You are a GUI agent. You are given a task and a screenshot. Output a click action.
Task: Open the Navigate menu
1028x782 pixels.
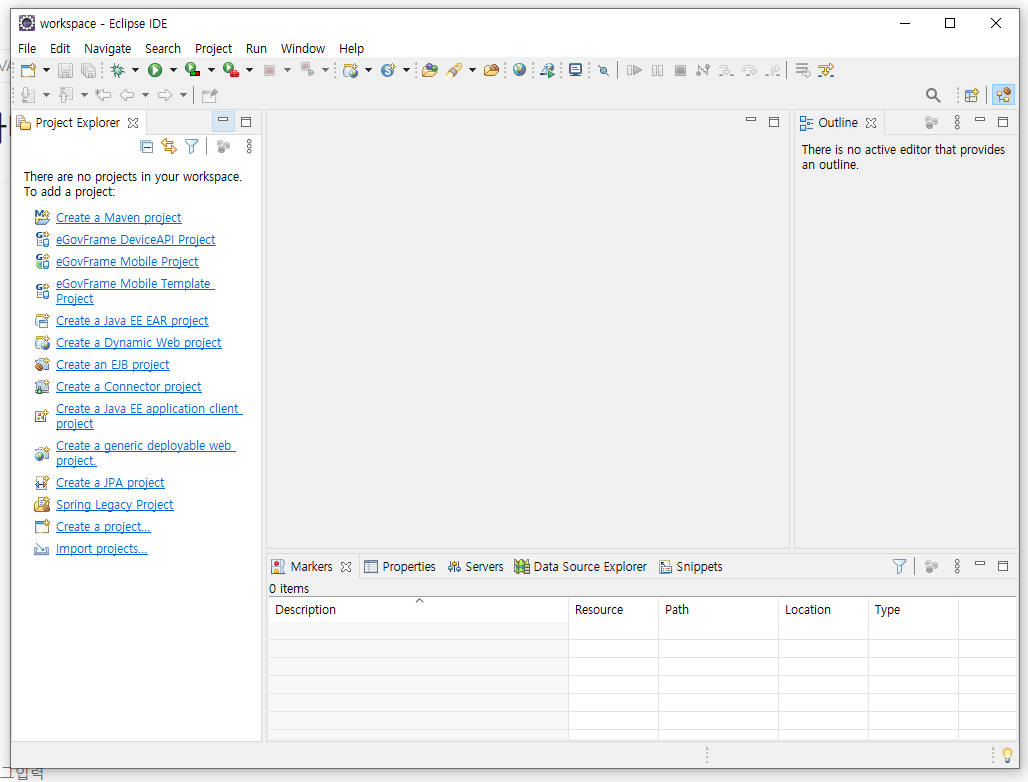[x=108, y=49]
